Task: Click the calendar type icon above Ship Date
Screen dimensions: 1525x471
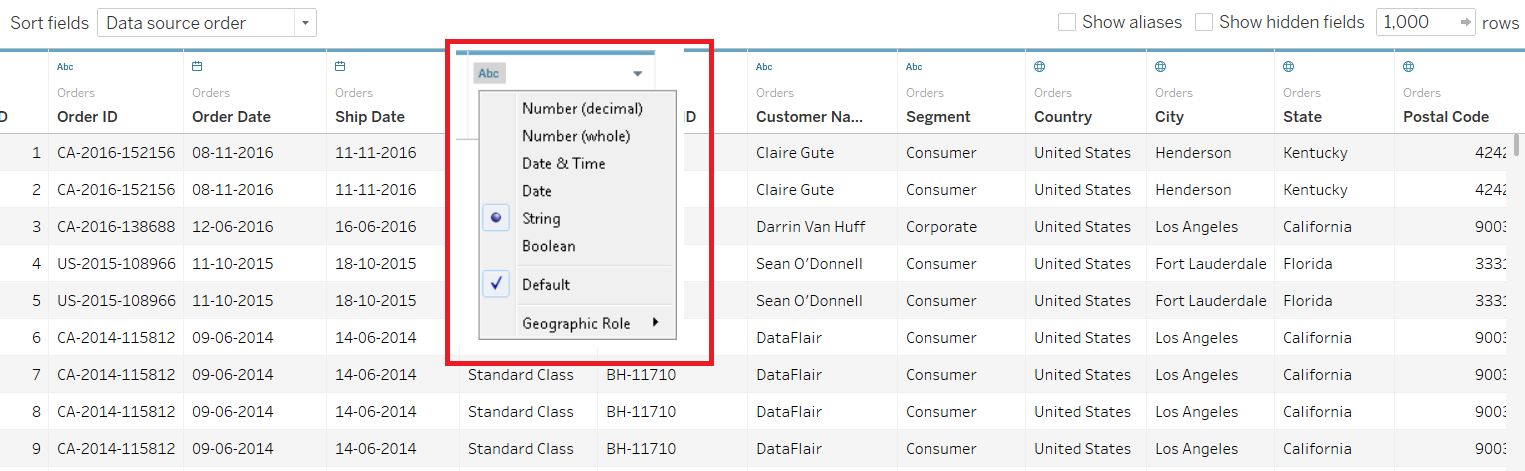Action: 340,67
